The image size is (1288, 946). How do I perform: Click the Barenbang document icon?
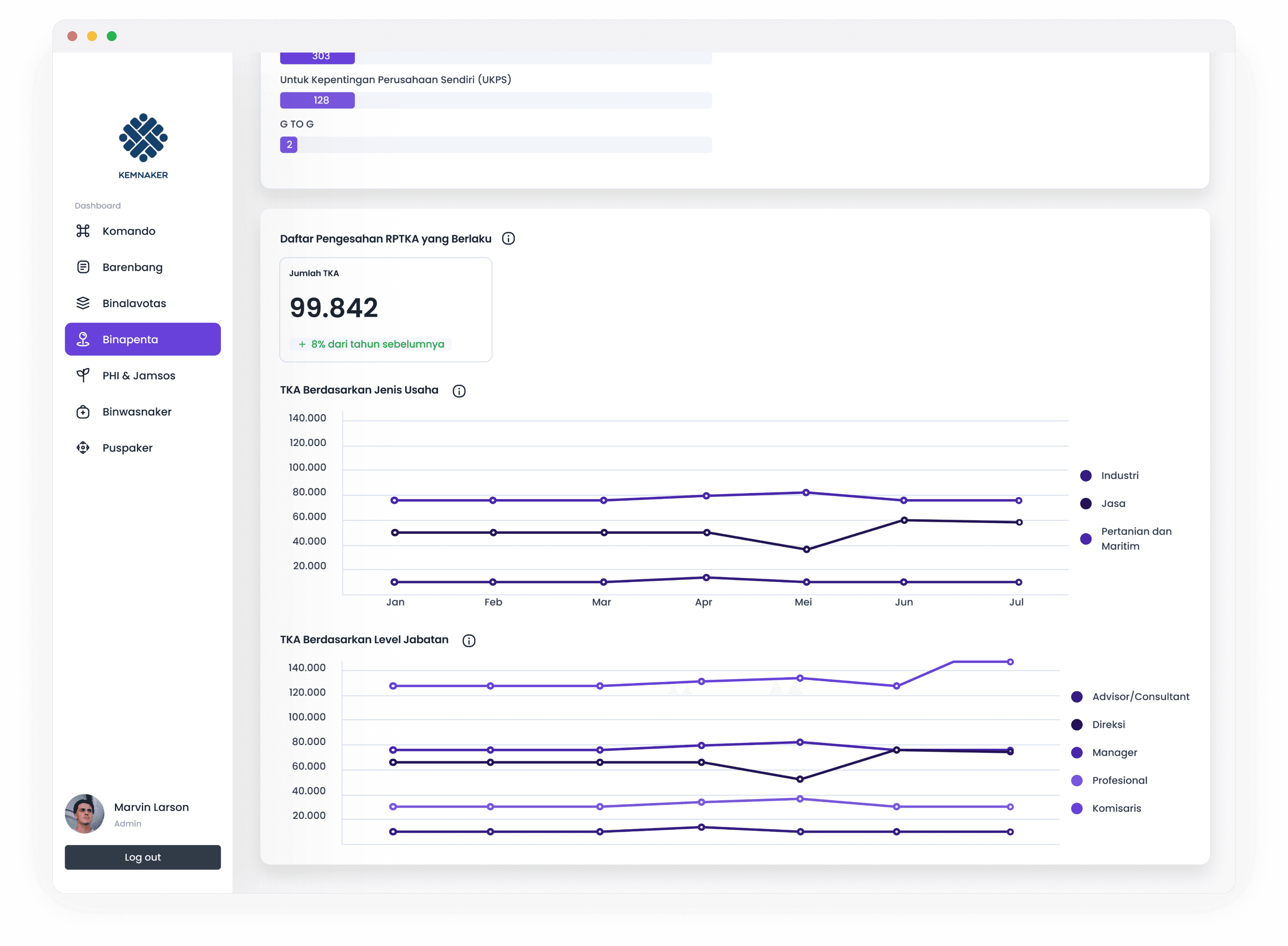pyautogui.click(x=83, y=267)
